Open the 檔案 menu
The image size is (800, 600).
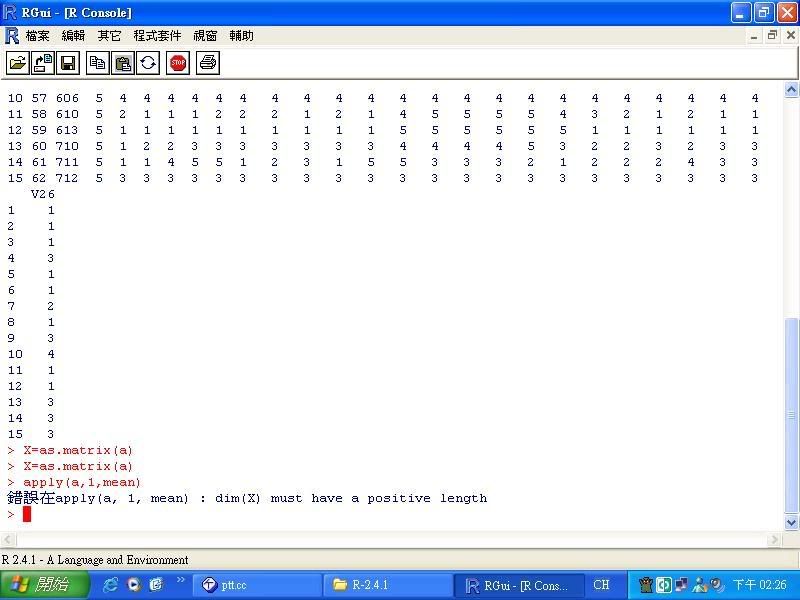[37, 36]
